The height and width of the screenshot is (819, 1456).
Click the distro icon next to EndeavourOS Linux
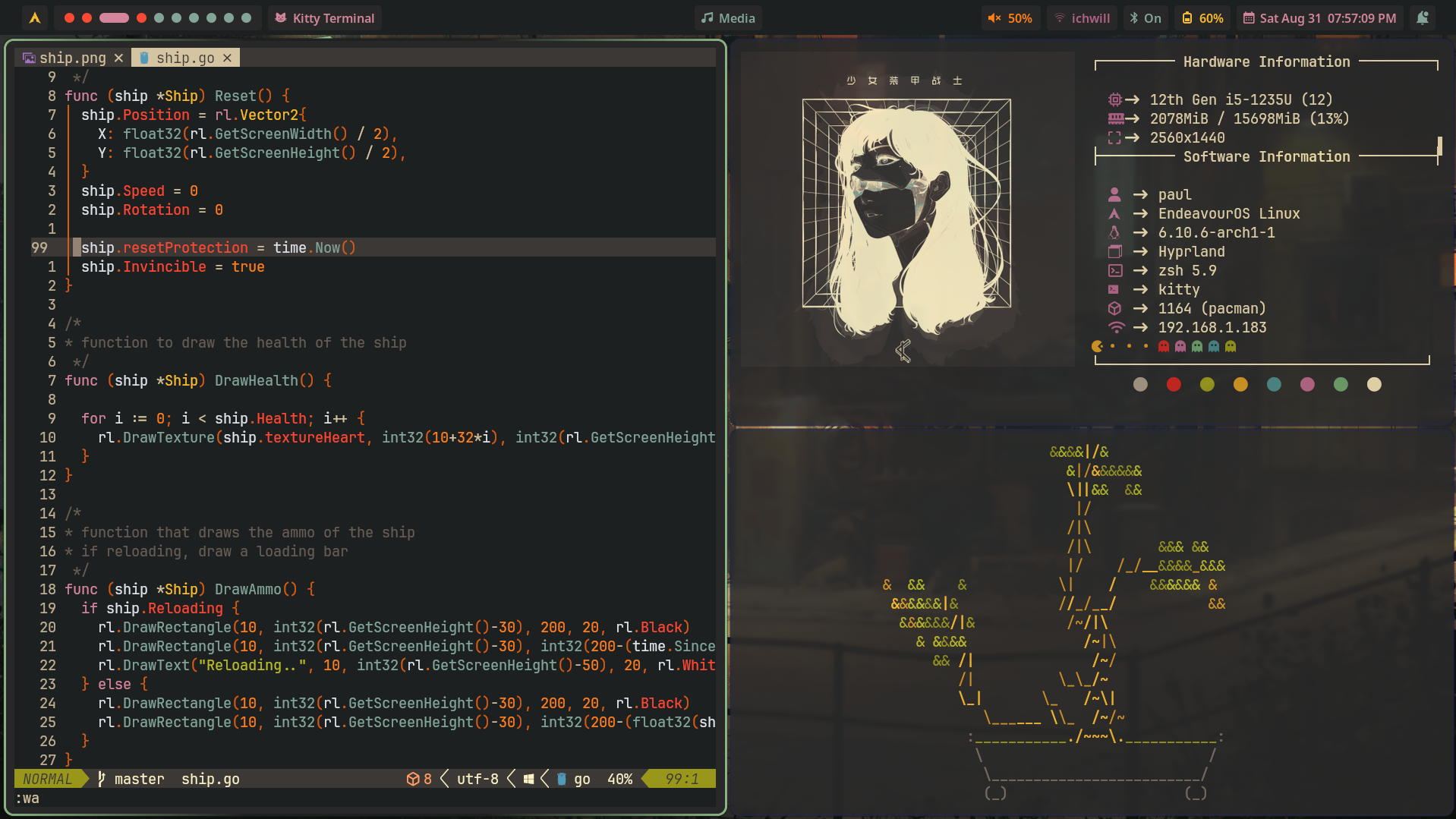tap(1114, 213)
